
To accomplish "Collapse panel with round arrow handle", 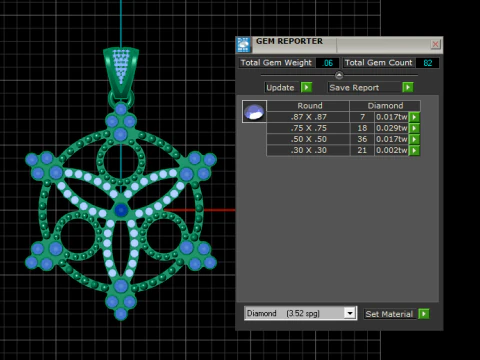I will (339, 75).
